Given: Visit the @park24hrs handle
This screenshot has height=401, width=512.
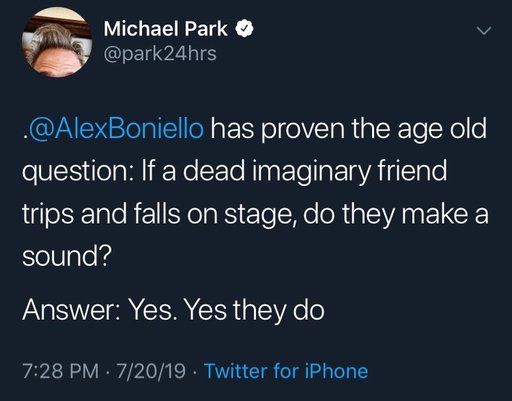Looking at the screenshot, I should (160, 53).
